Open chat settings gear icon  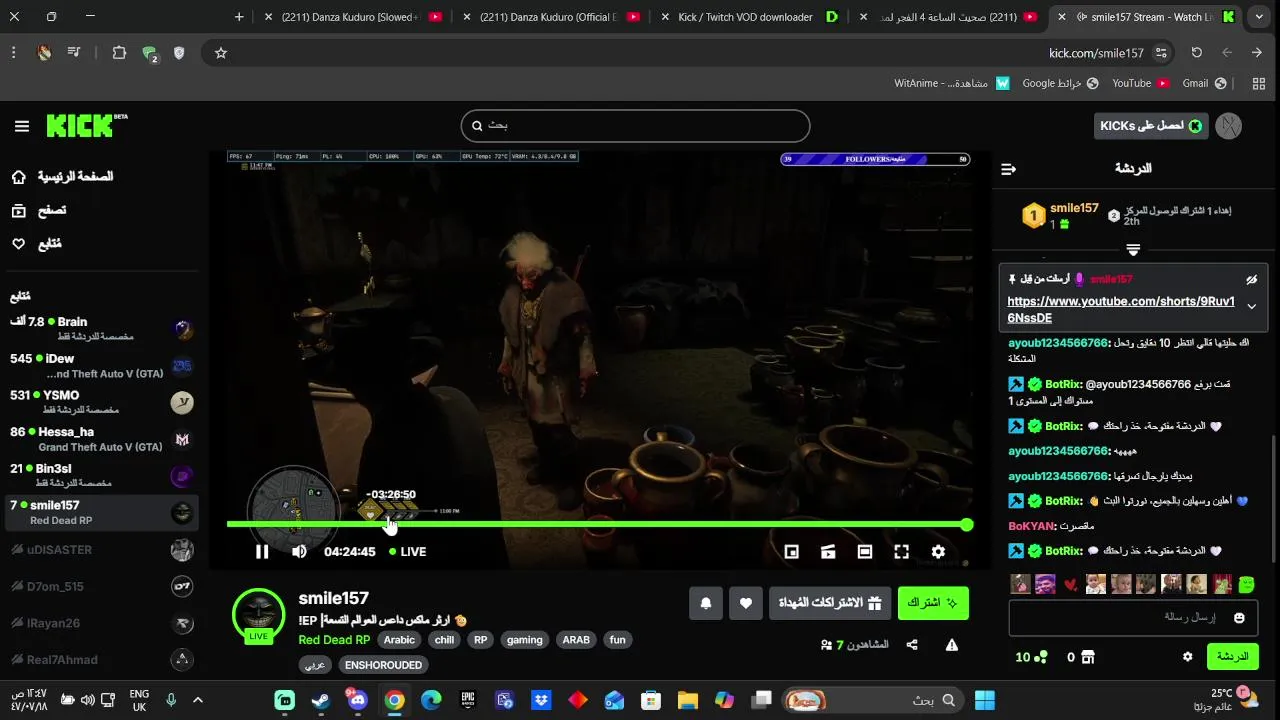pos(1187,657)
